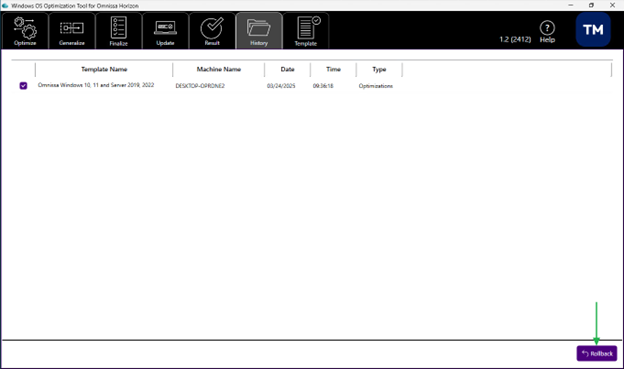624x369 pixels.
Task: Click the TM logo badge
Action: (x=593, y=30)
